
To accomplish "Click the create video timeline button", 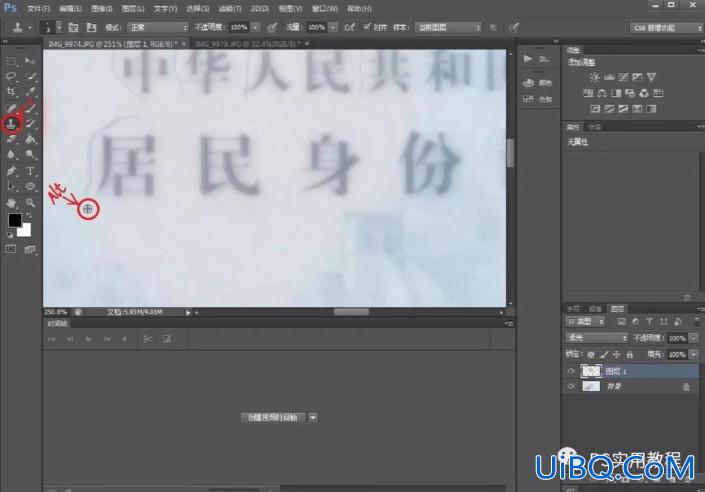I will 273,418.
